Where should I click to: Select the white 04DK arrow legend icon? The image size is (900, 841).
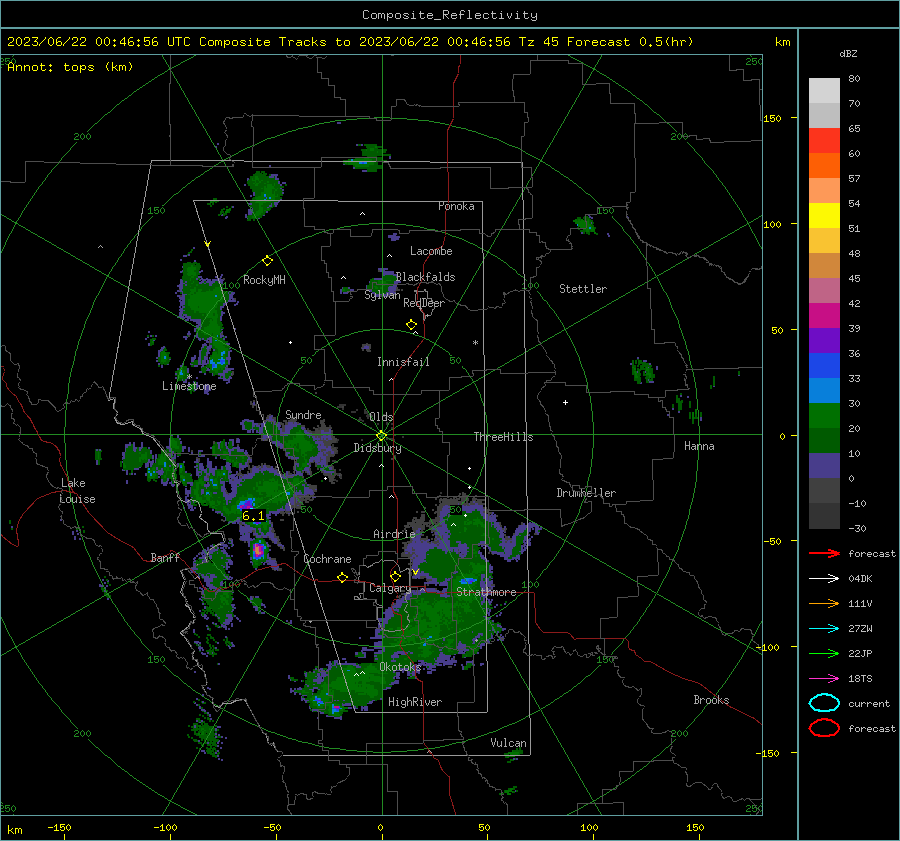[824, 578]
